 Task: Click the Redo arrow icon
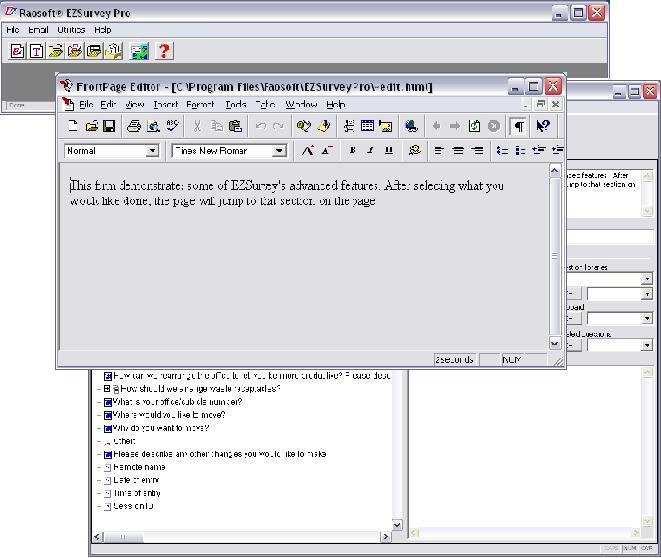coord(278,126)
